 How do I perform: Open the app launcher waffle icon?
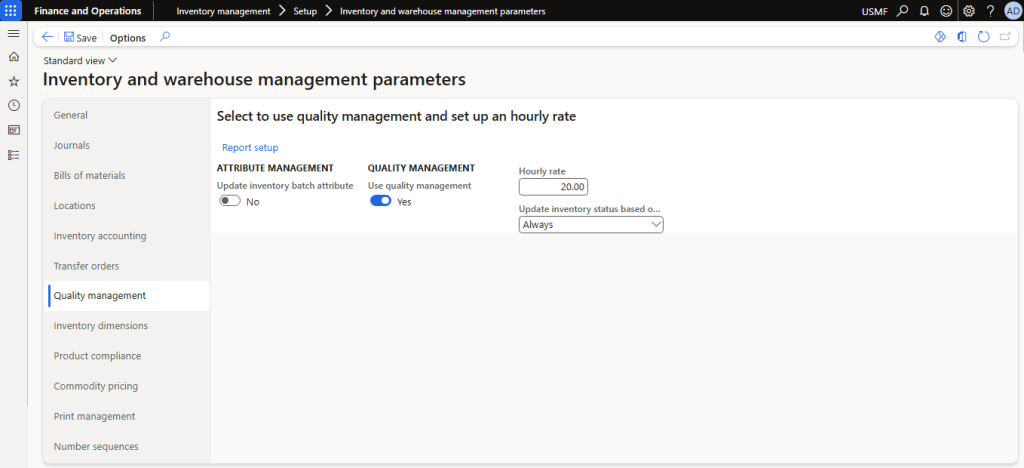tap(13, 11)
